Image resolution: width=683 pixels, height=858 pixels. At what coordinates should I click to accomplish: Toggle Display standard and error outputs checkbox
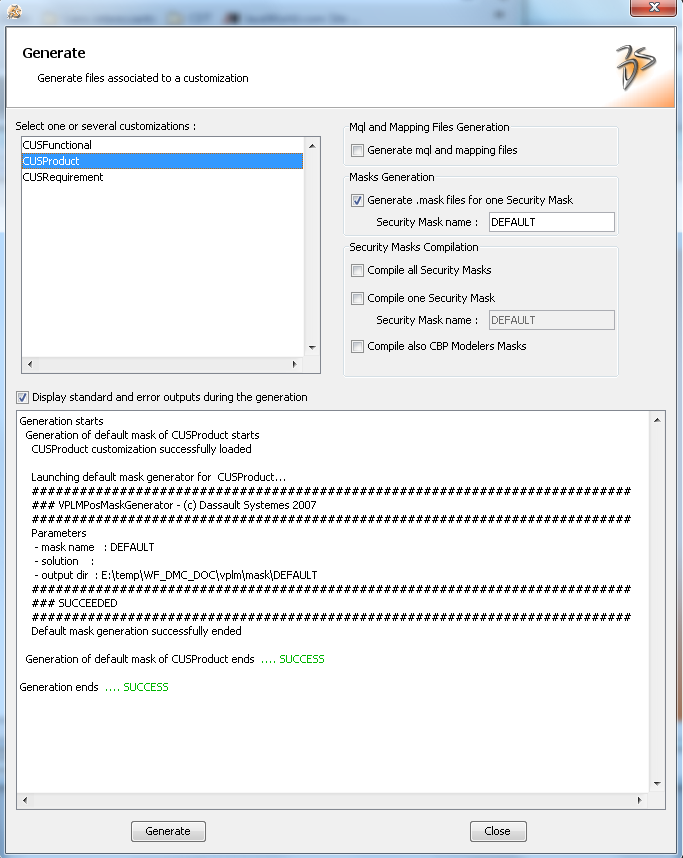click(x=22, y=397)
